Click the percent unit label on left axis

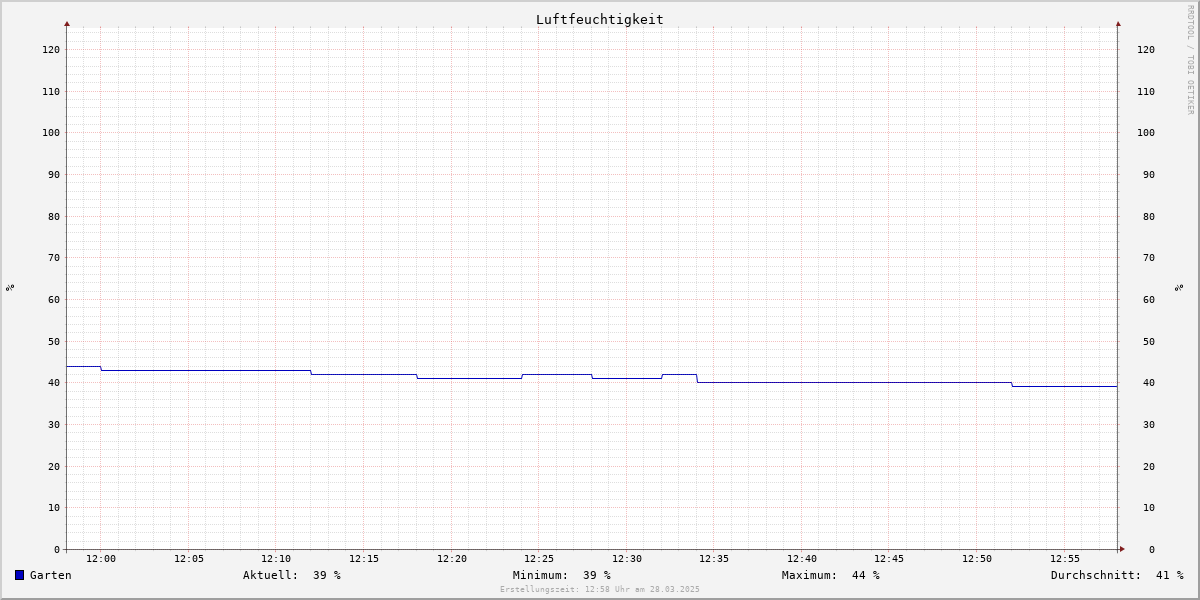point(10,287)
